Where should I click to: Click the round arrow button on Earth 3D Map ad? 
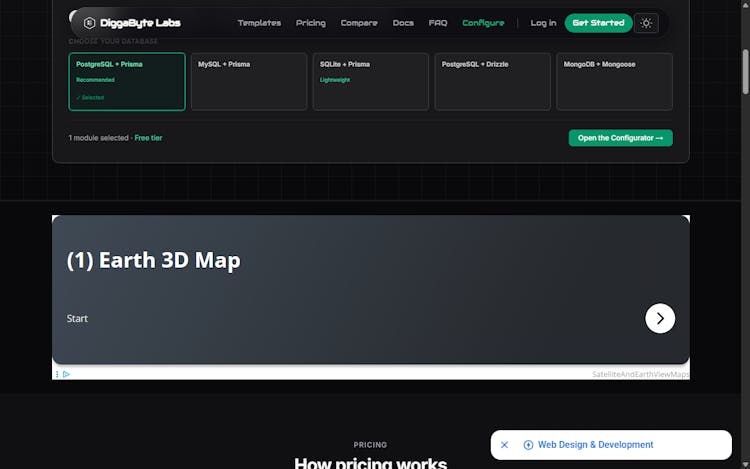point(660,318)
